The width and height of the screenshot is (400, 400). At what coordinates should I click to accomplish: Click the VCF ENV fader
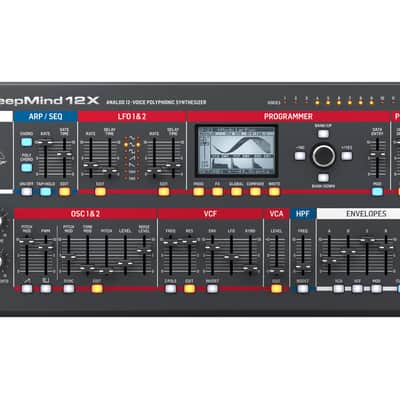[x=212, y=248]
